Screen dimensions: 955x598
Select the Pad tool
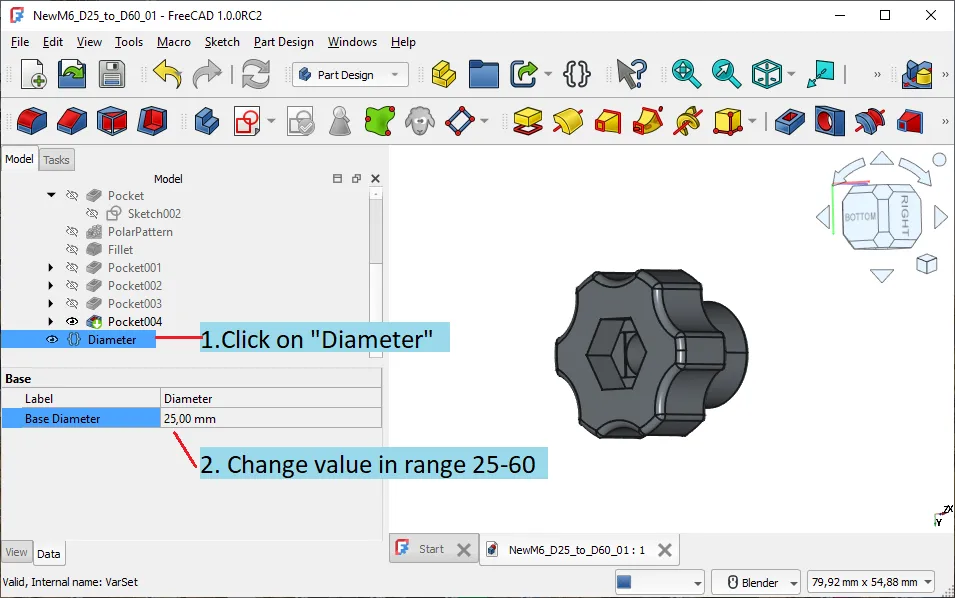528,120
